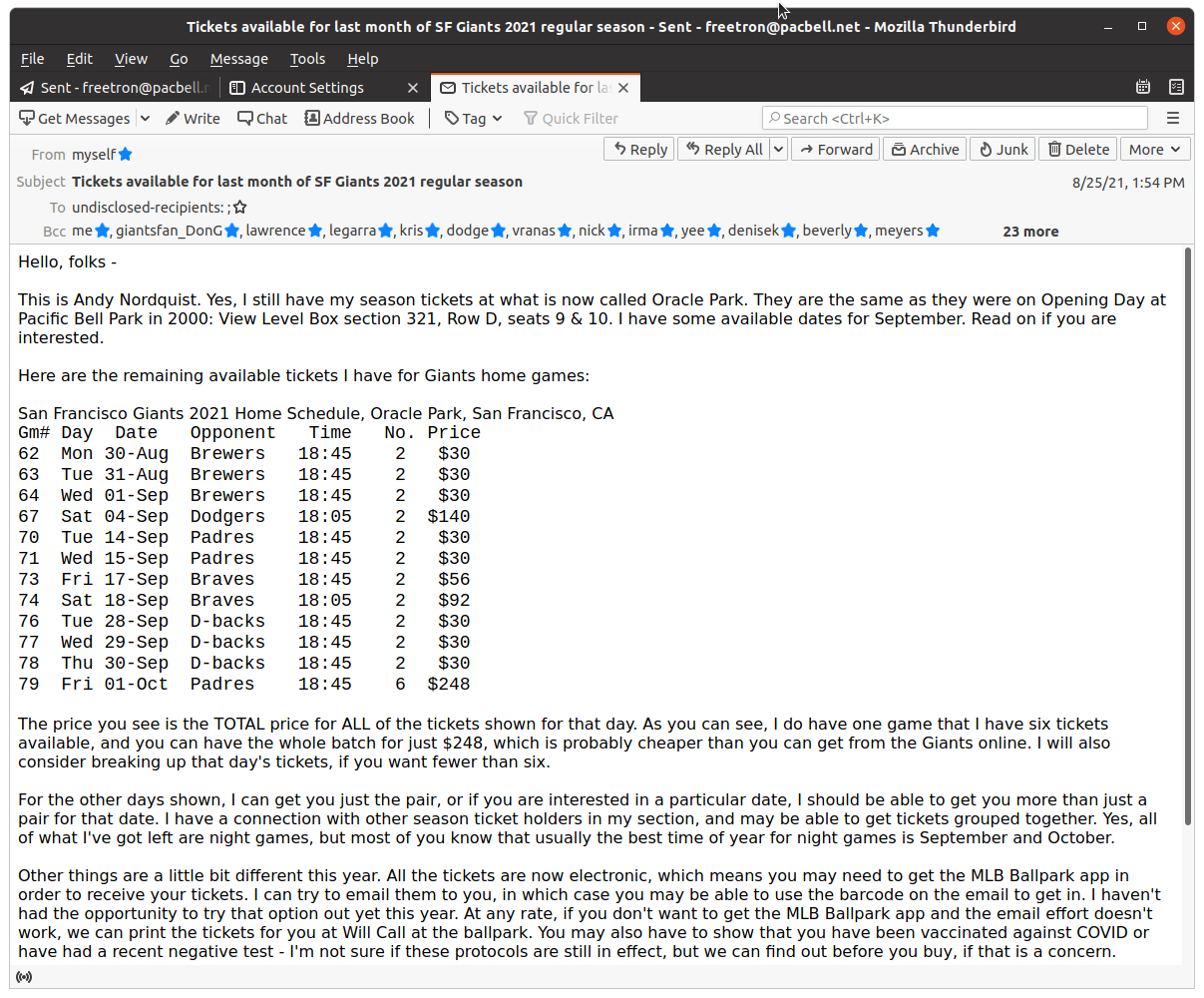
Task: Open the View menu
Action: pos(131,59)
